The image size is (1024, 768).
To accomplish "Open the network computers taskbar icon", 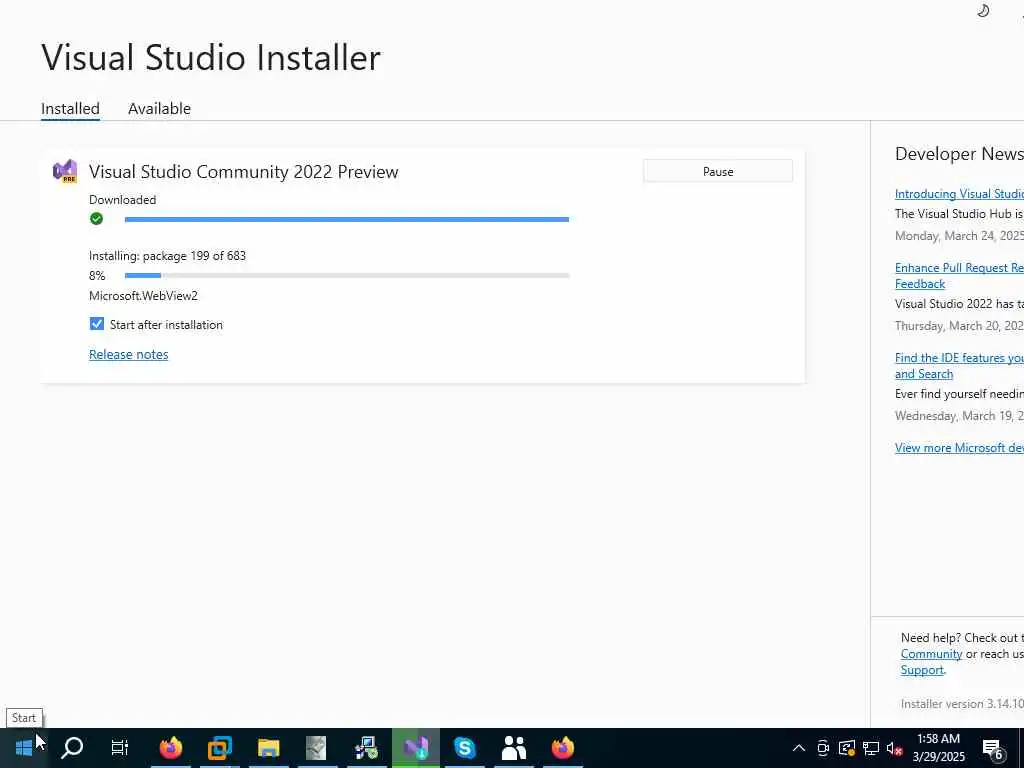I will (366, 748).
